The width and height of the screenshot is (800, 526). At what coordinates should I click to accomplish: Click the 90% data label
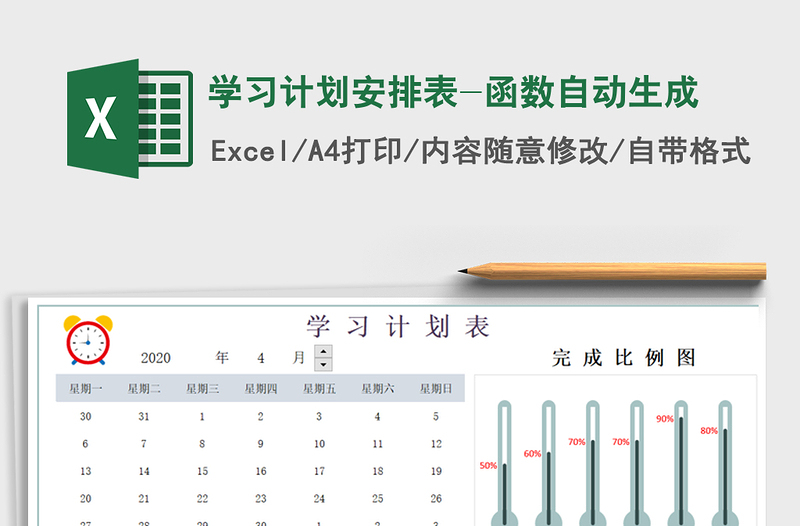[665, 419]
